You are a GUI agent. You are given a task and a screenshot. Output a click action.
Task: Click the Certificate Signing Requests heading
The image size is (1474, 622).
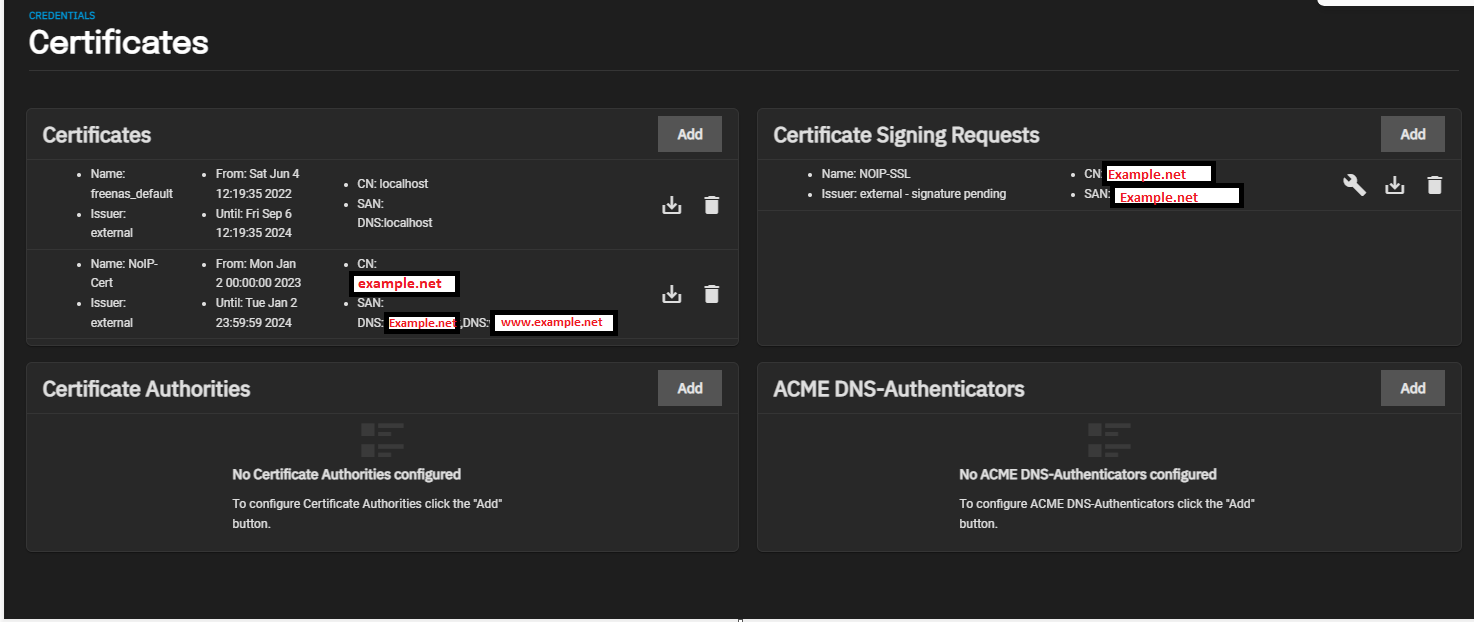[906, 135]
